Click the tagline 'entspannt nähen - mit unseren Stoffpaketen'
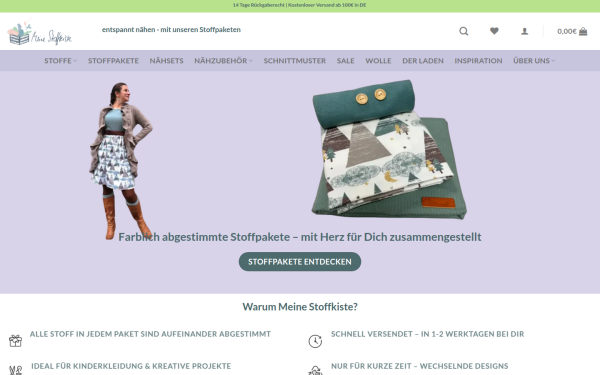The width and height of the screenshot is (600, 375). tap(171, 29)
